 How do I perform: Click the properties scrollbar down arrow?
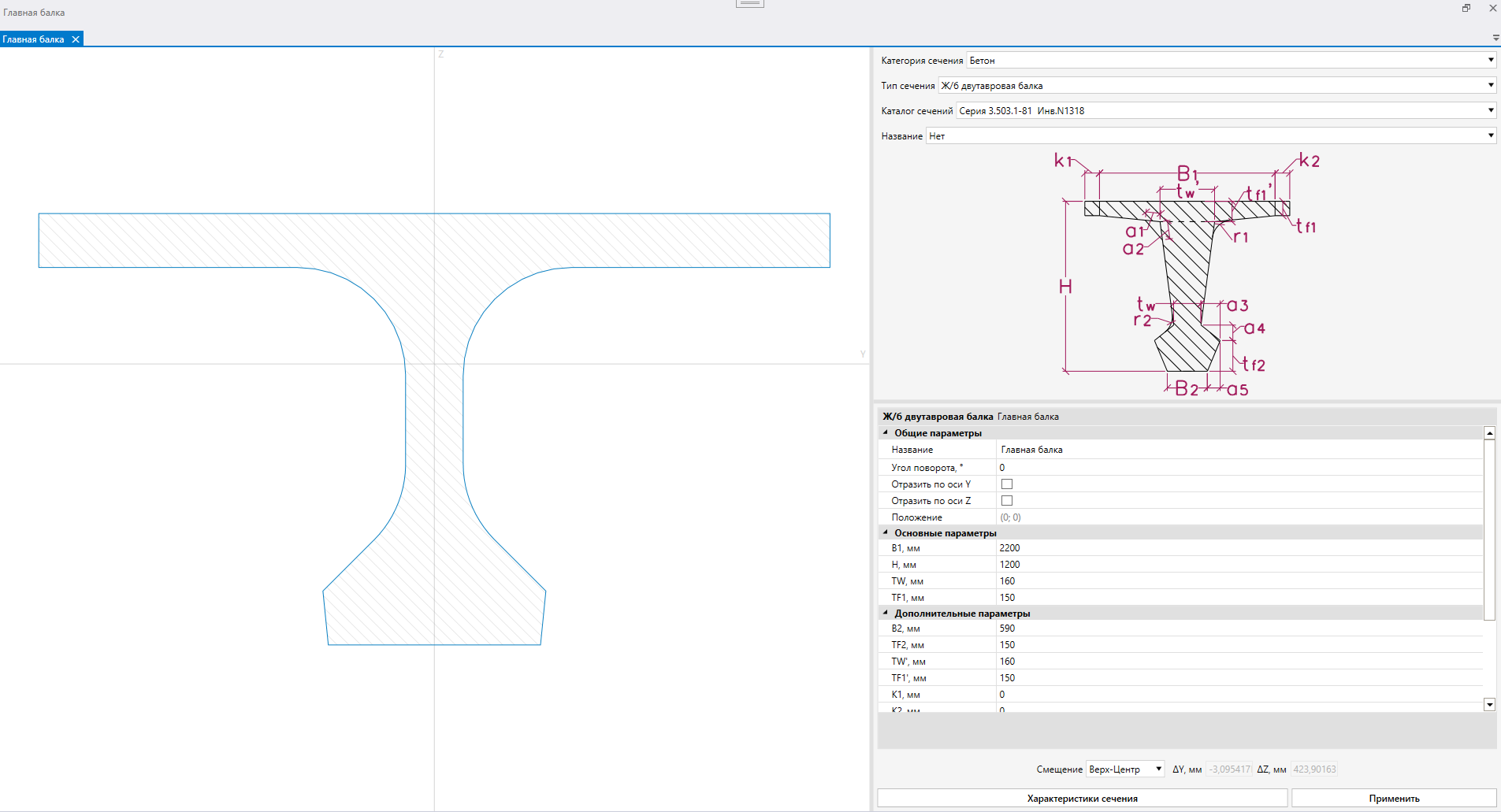(x=1489, y=705)
